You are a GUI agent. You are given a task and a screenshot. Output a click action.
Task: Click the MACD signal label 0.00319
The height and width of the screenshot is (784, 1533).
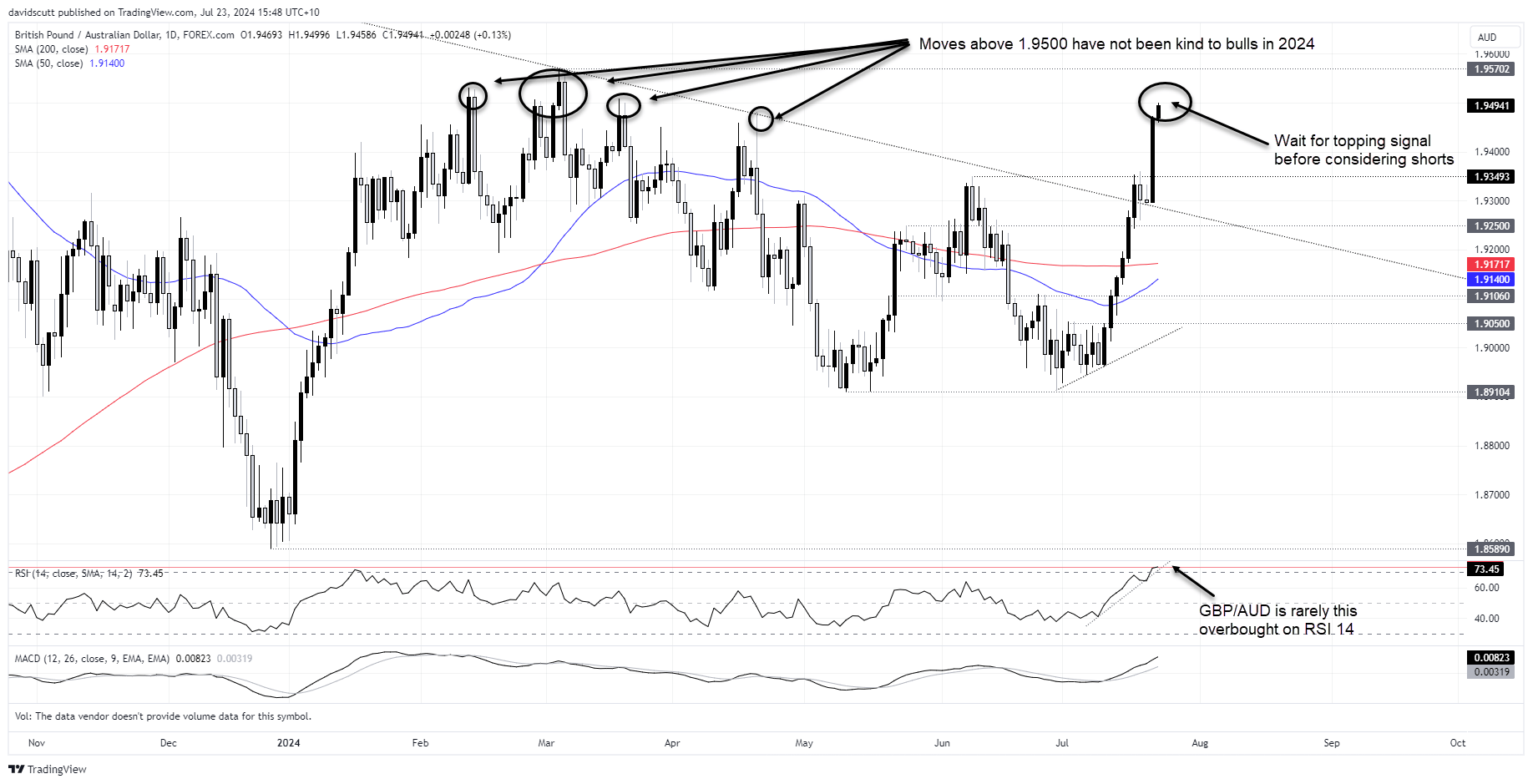coord(1491,672)
